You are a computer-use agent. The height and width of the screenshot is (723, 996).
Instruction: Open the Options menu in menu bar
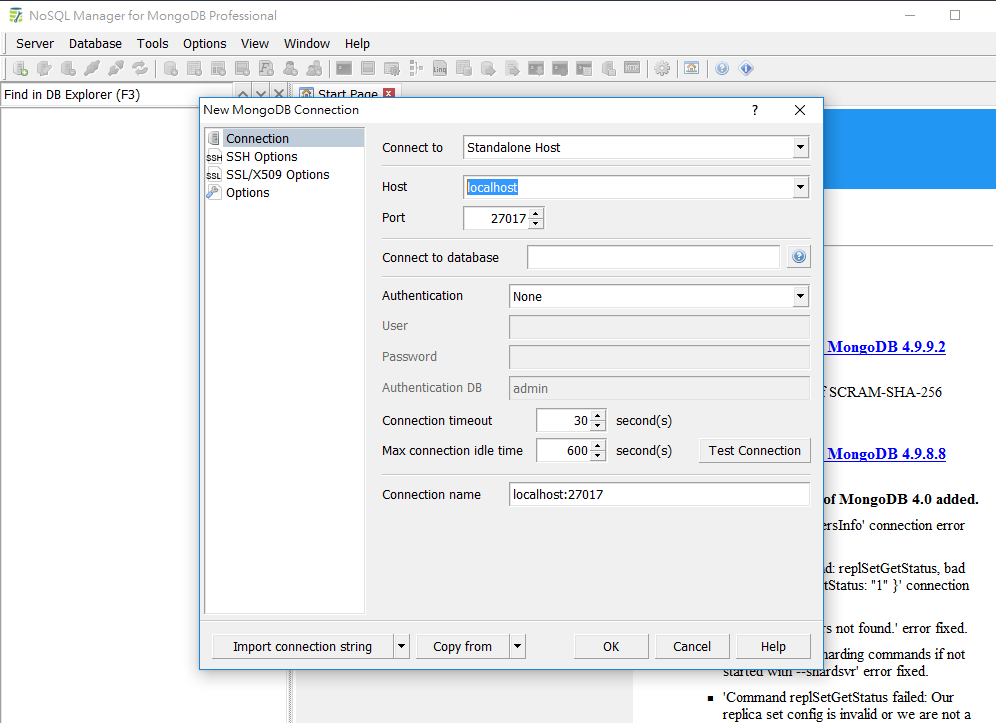pyautogui.click(x=205, y=43)
